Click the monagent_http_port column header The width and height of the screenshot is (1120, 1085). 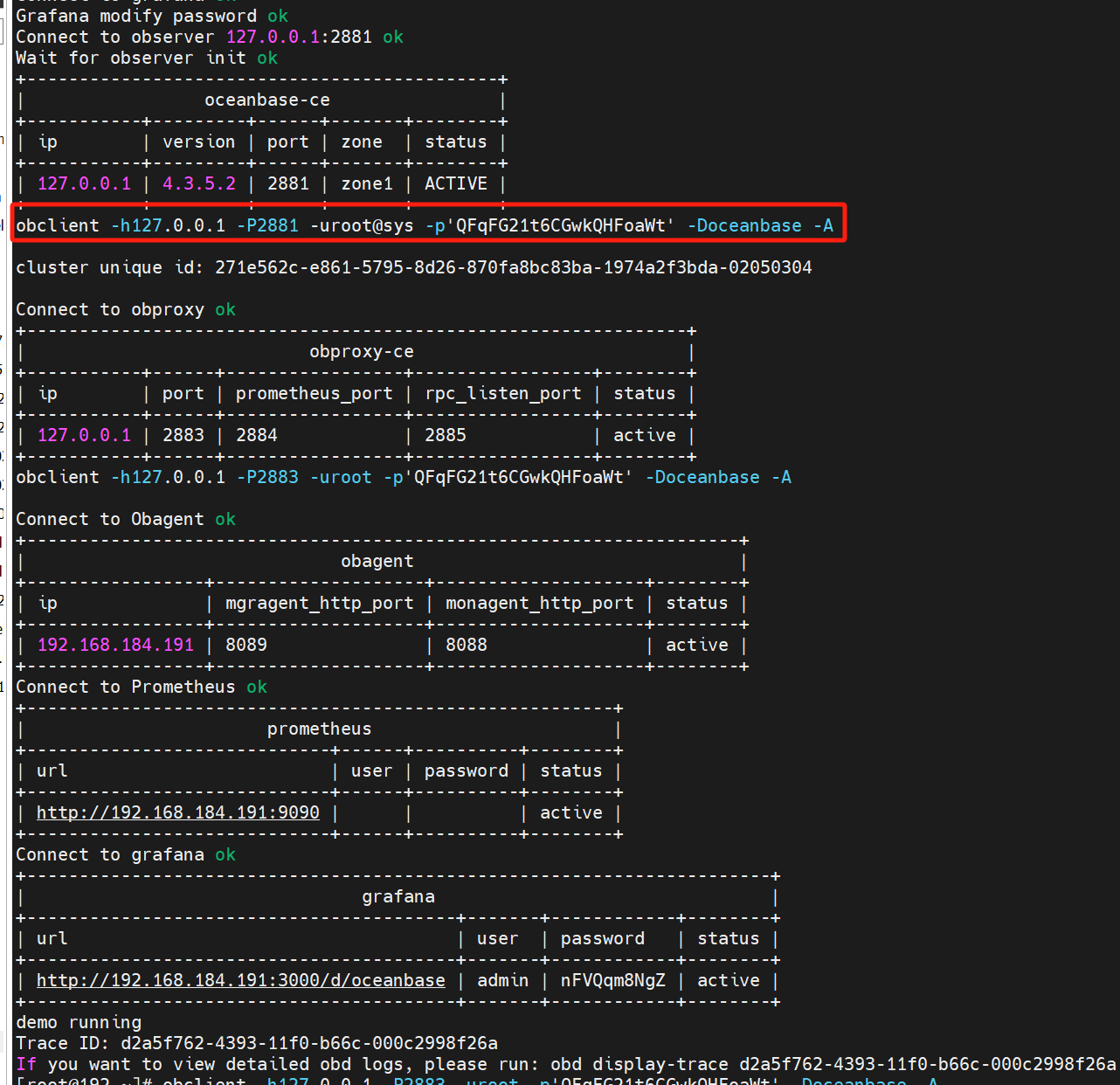540,603
